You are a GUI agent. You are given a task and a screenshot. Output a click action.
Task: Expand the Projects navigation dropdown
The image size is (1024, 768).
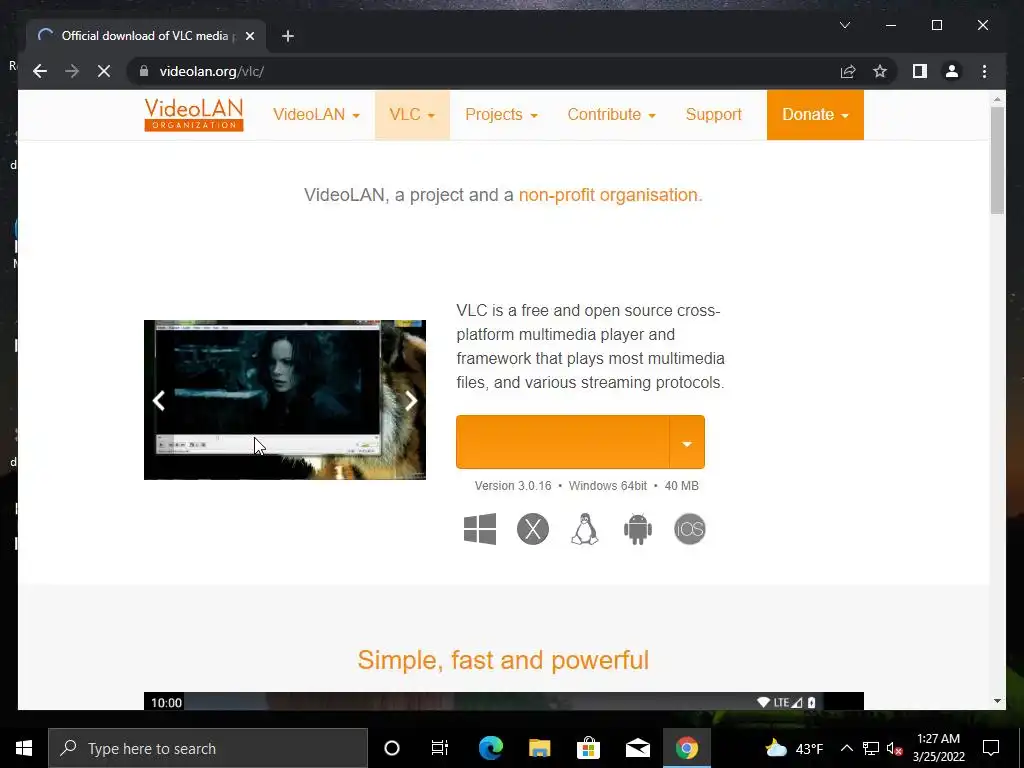pos(501,115)
